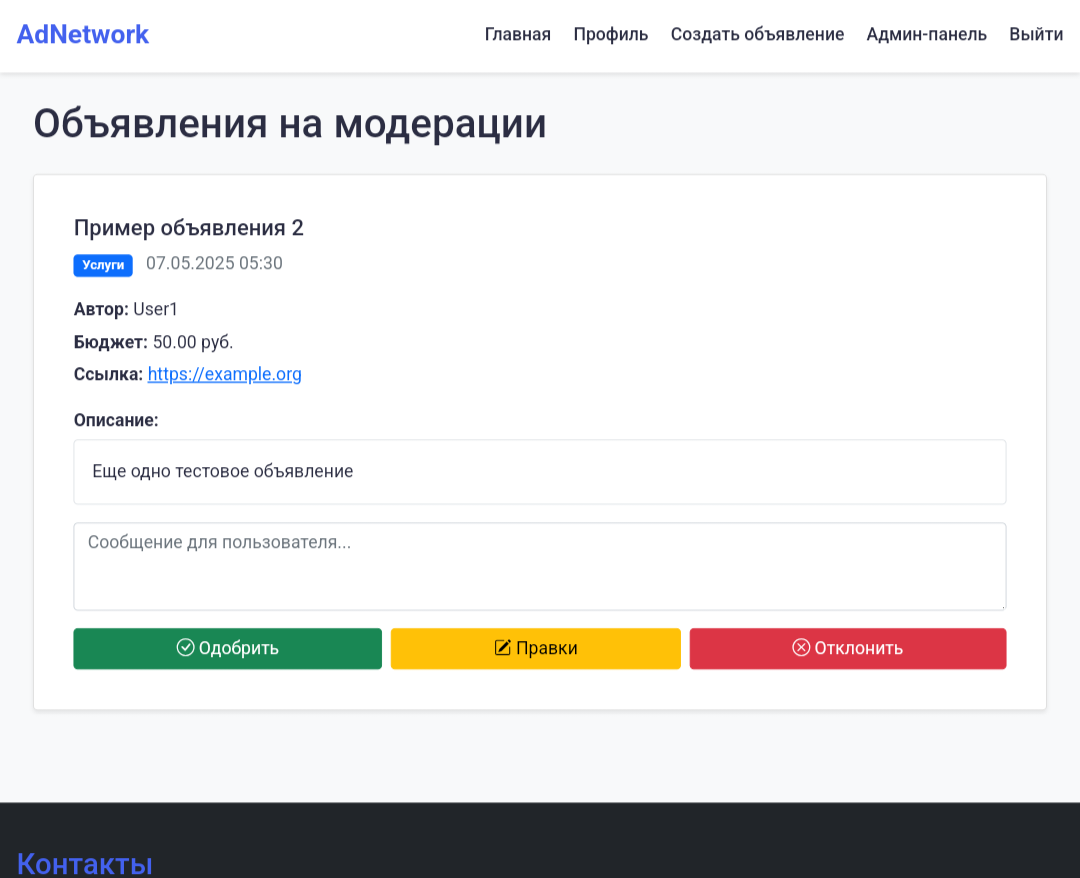Reject the ad with red Отклонить label
The width and height of the screenshot is (1080, 878).
859,648
